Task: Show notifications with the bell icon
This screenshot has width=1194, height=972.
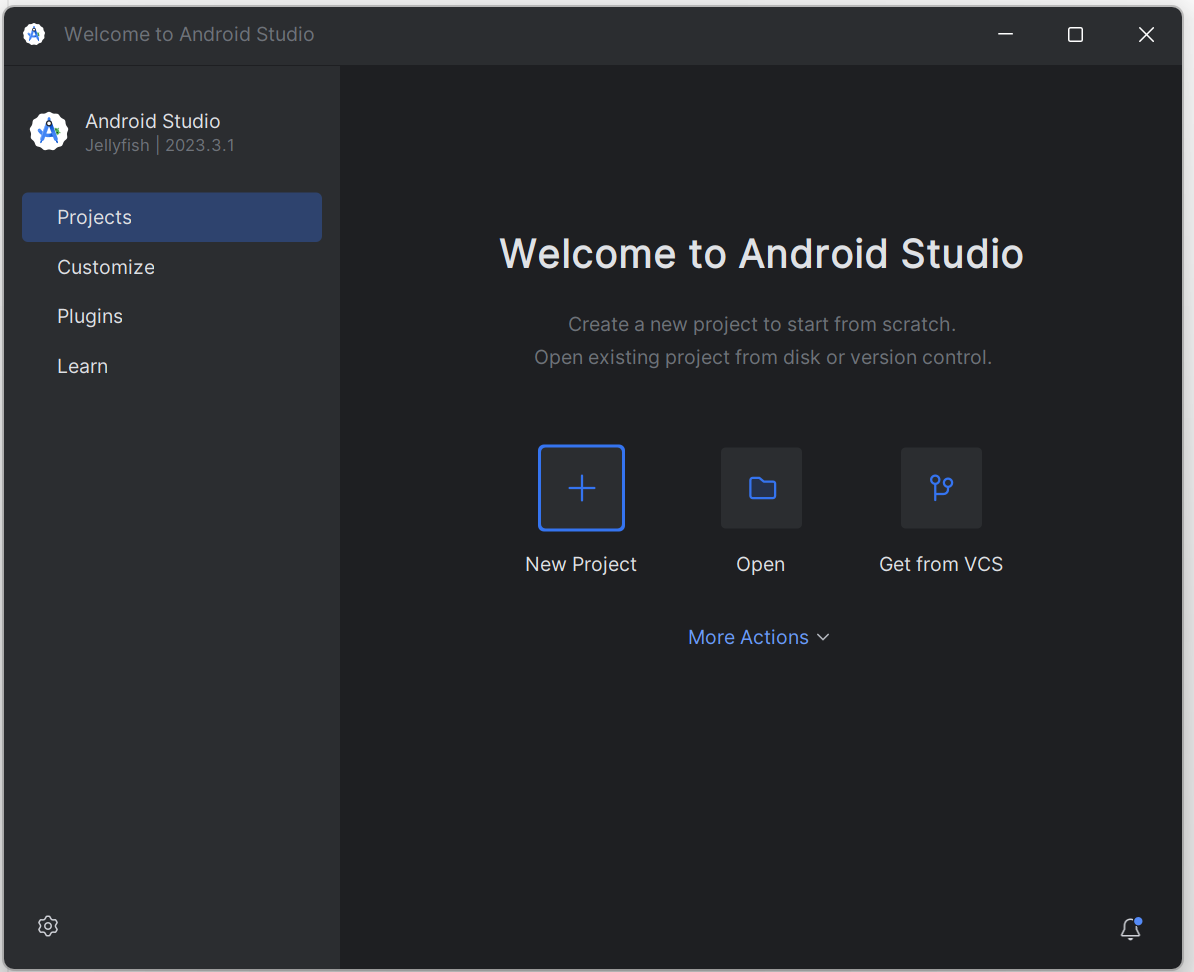Action: tap(1131, 928)
